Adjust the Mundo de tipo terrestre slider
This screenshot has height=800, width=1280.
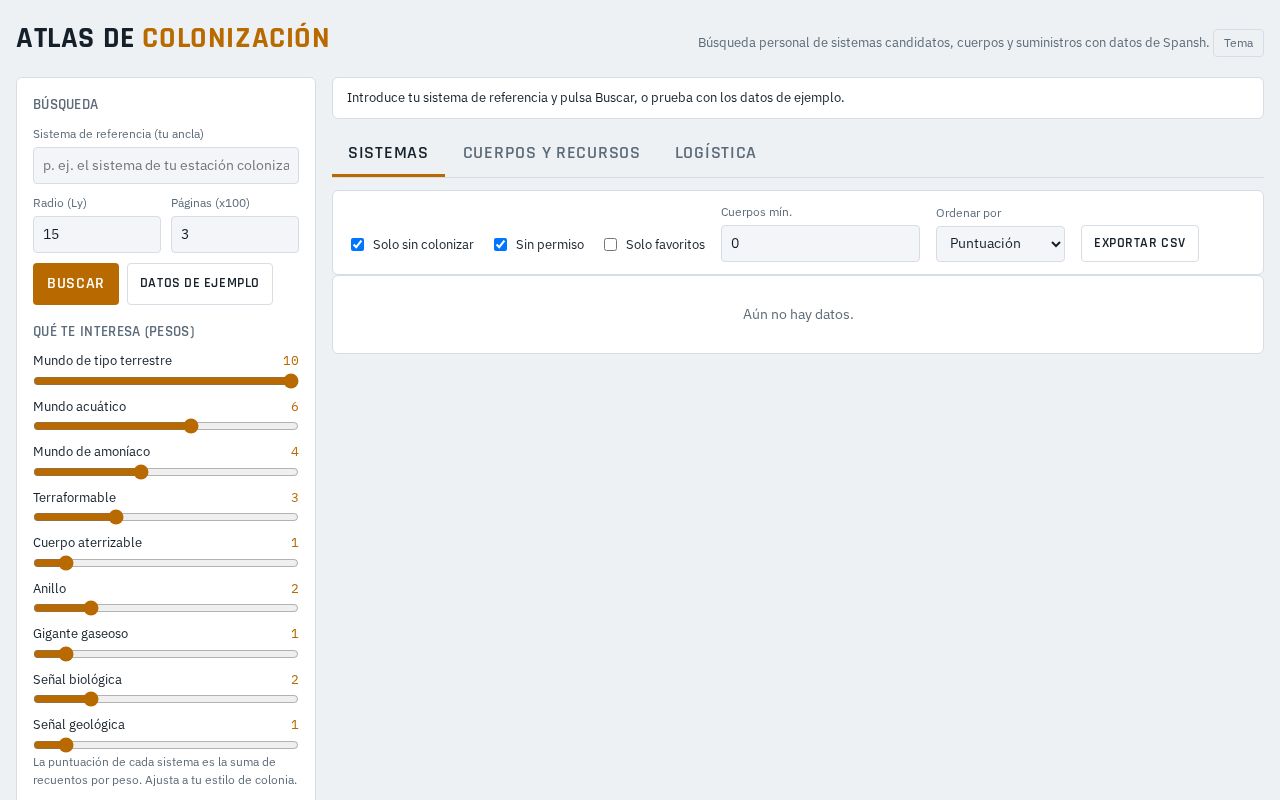pyautogui.click(x=166, y=381)
